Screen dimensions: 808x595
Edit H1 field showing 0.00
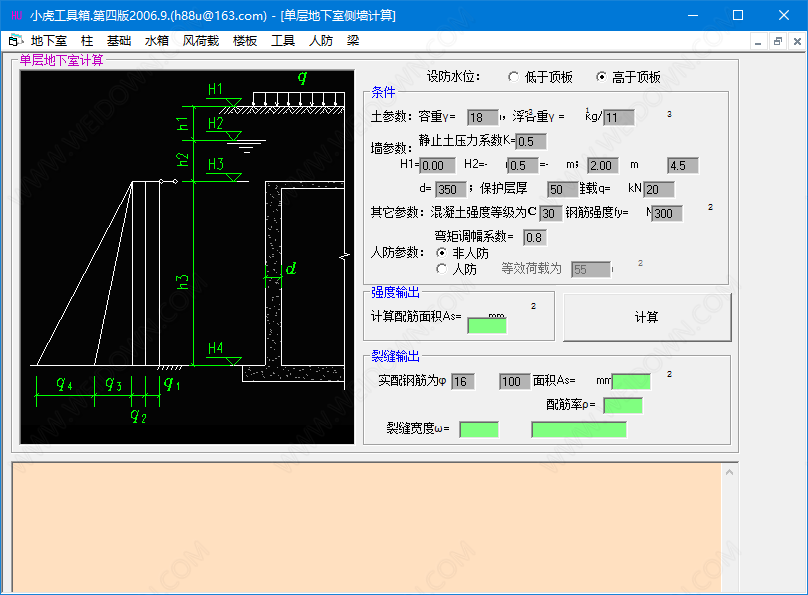[x=437, y=165]
